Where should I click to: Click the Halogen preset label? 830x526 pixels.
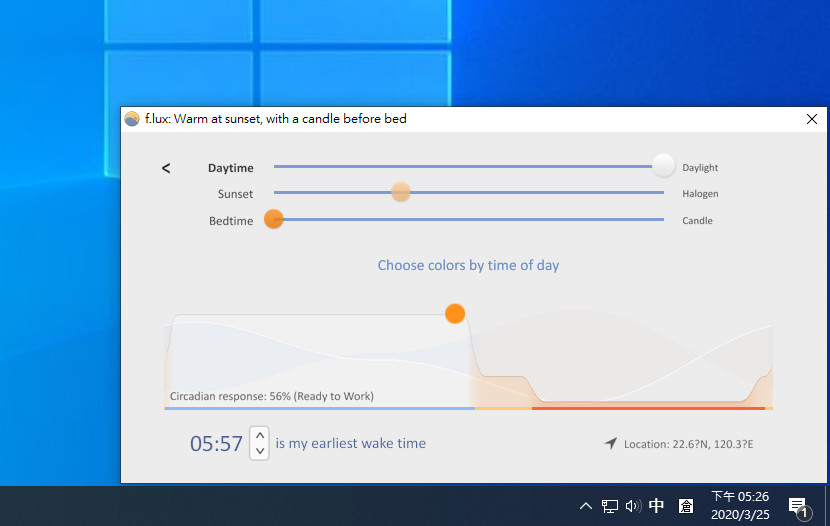(700, 194)
